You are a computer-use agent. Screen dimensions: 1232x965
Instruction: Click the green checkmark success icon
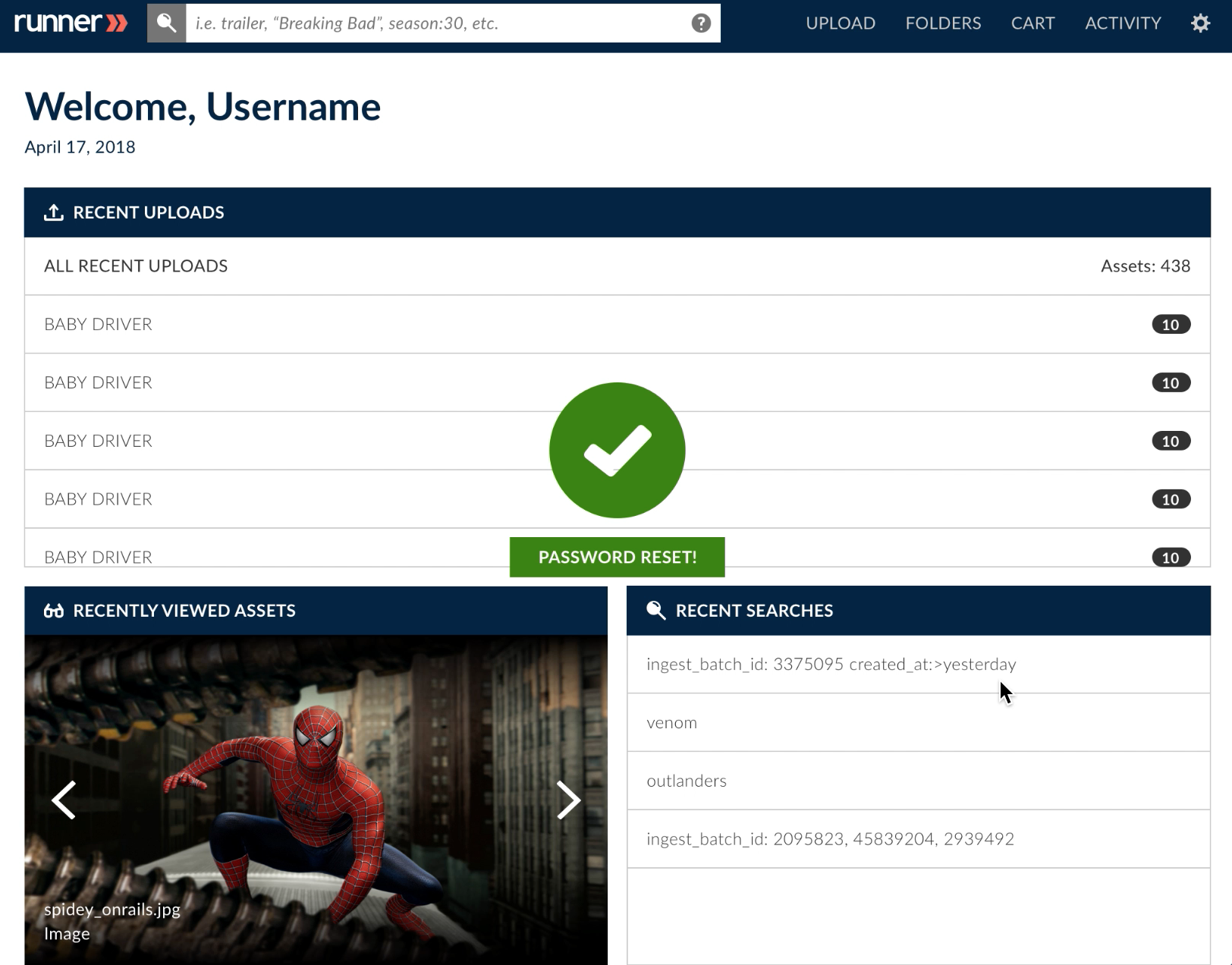618,450
